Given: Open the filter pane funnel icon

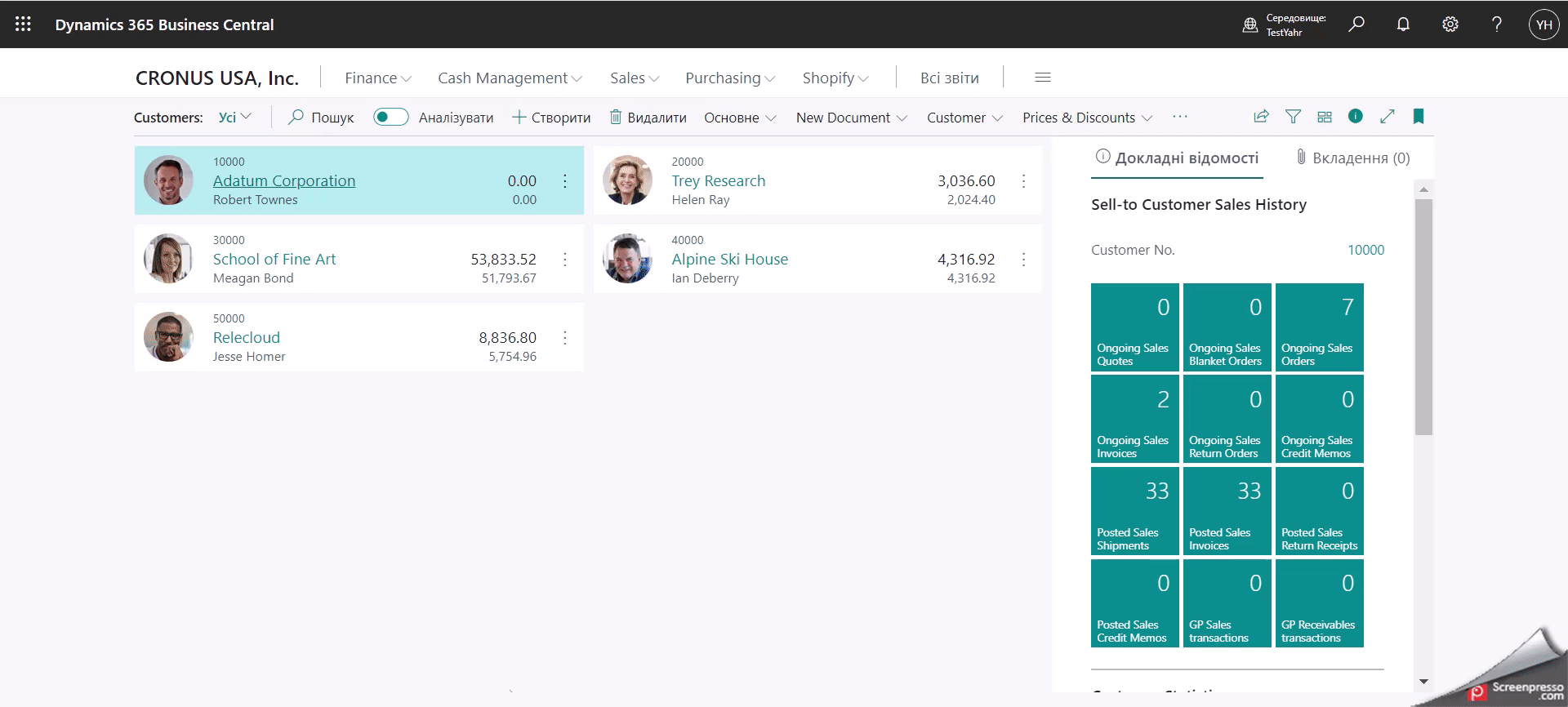Looking at the screenshot, I should coord(1293,117).
